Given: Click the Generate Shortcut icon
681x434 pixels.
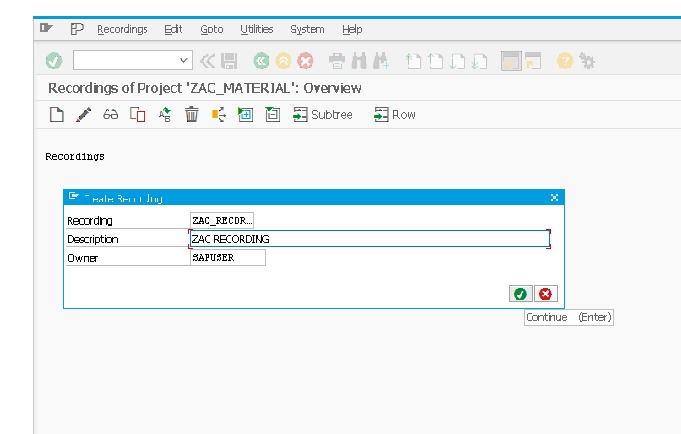Looking at the screenshot, I should 533,61.
